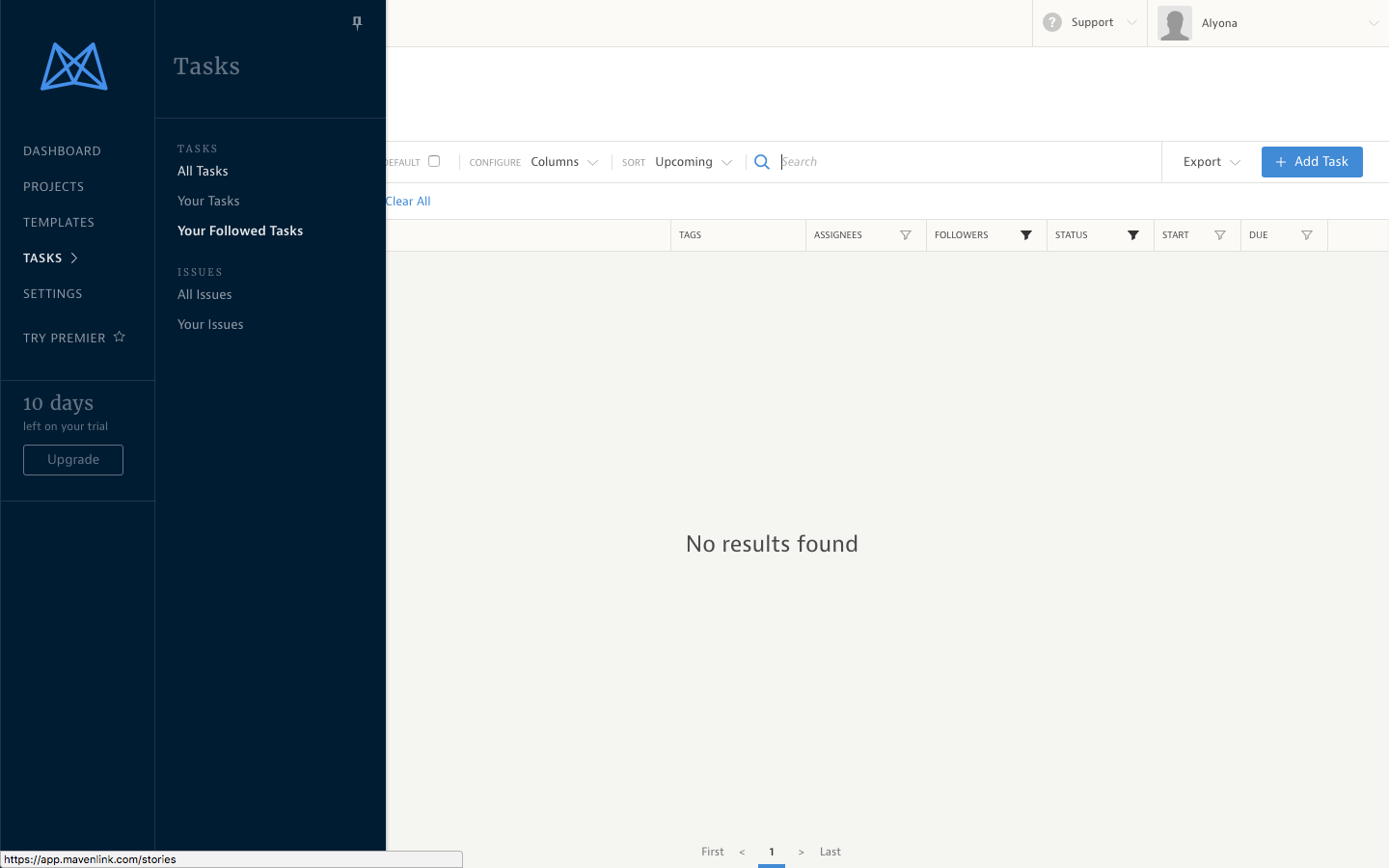This screenshot has width=1389, height=868.
Task: Click into the Search input field
Action: 965,162
